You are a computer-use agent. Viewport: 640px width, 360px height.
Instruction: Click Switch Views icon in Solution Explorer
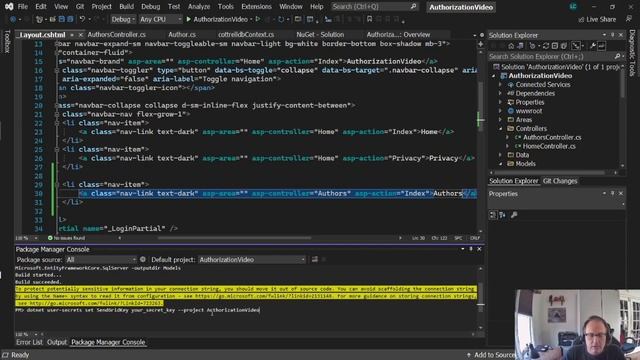(x=520, y=46)
